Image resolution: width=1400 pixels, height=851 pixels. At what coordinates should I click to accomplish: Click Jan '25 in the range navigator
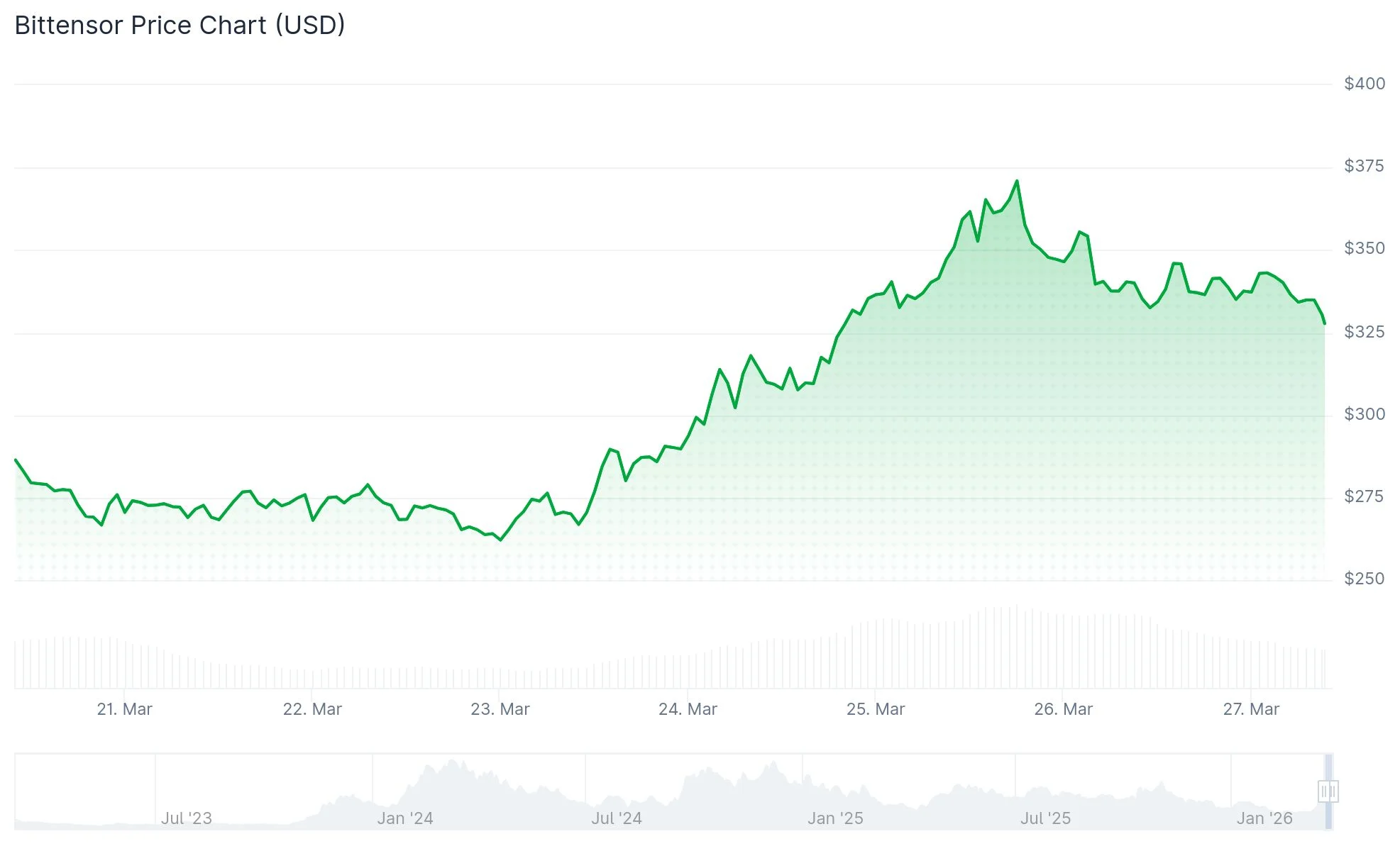click(x=835, y=818)
